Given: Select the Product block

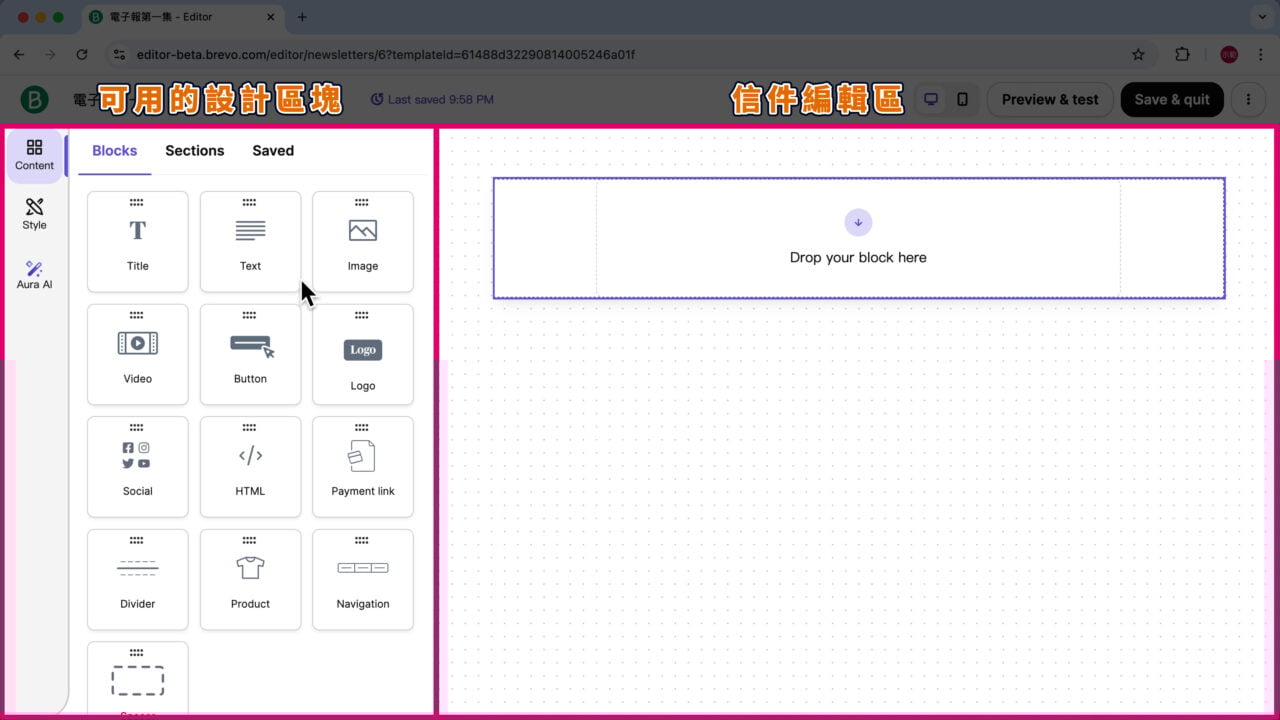Looking at the screenshot, I should 250,579.
